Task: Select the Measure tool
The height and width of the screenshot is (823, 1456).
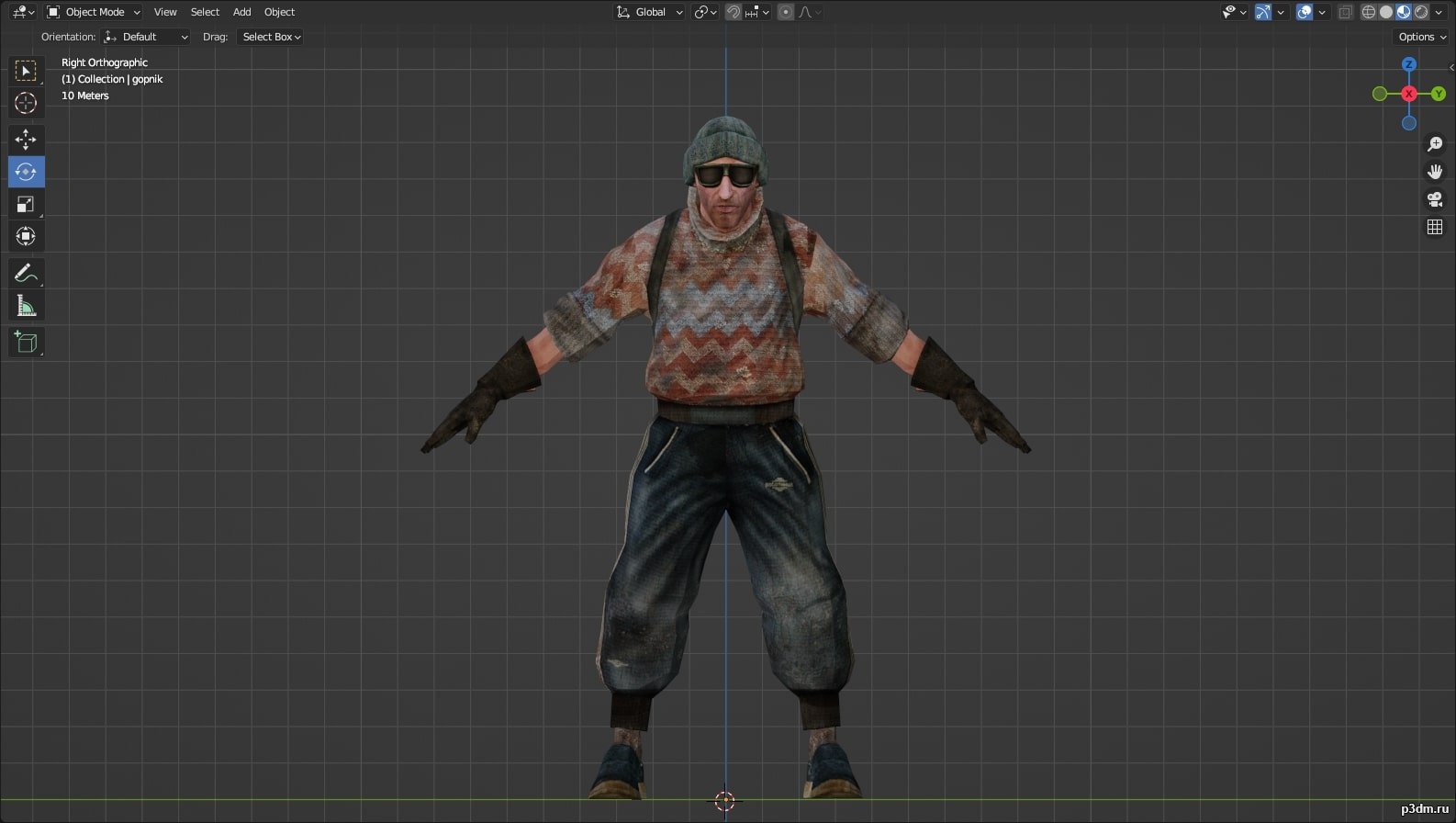Action: pos(26,306)
